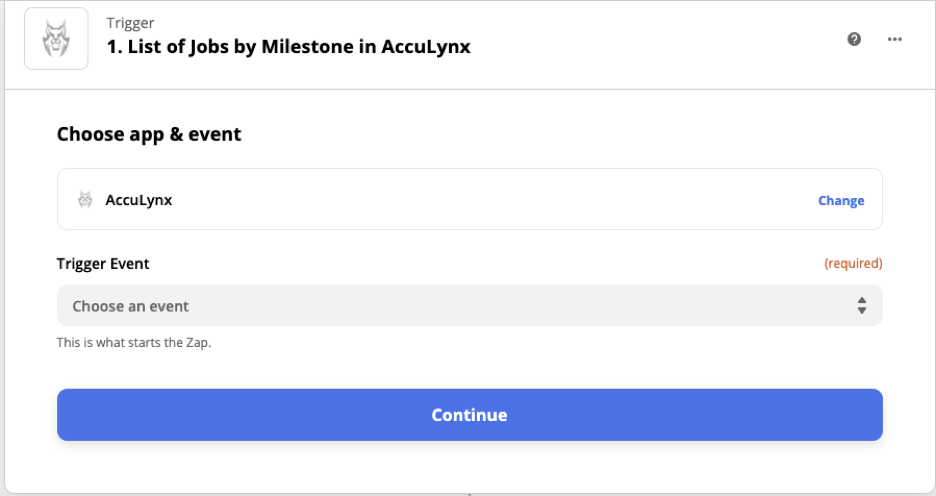Image resolution: width=936 pixels, height=496 pixels.
Task: Expand the Choose an event dropdown
Action: pos(470,306)
